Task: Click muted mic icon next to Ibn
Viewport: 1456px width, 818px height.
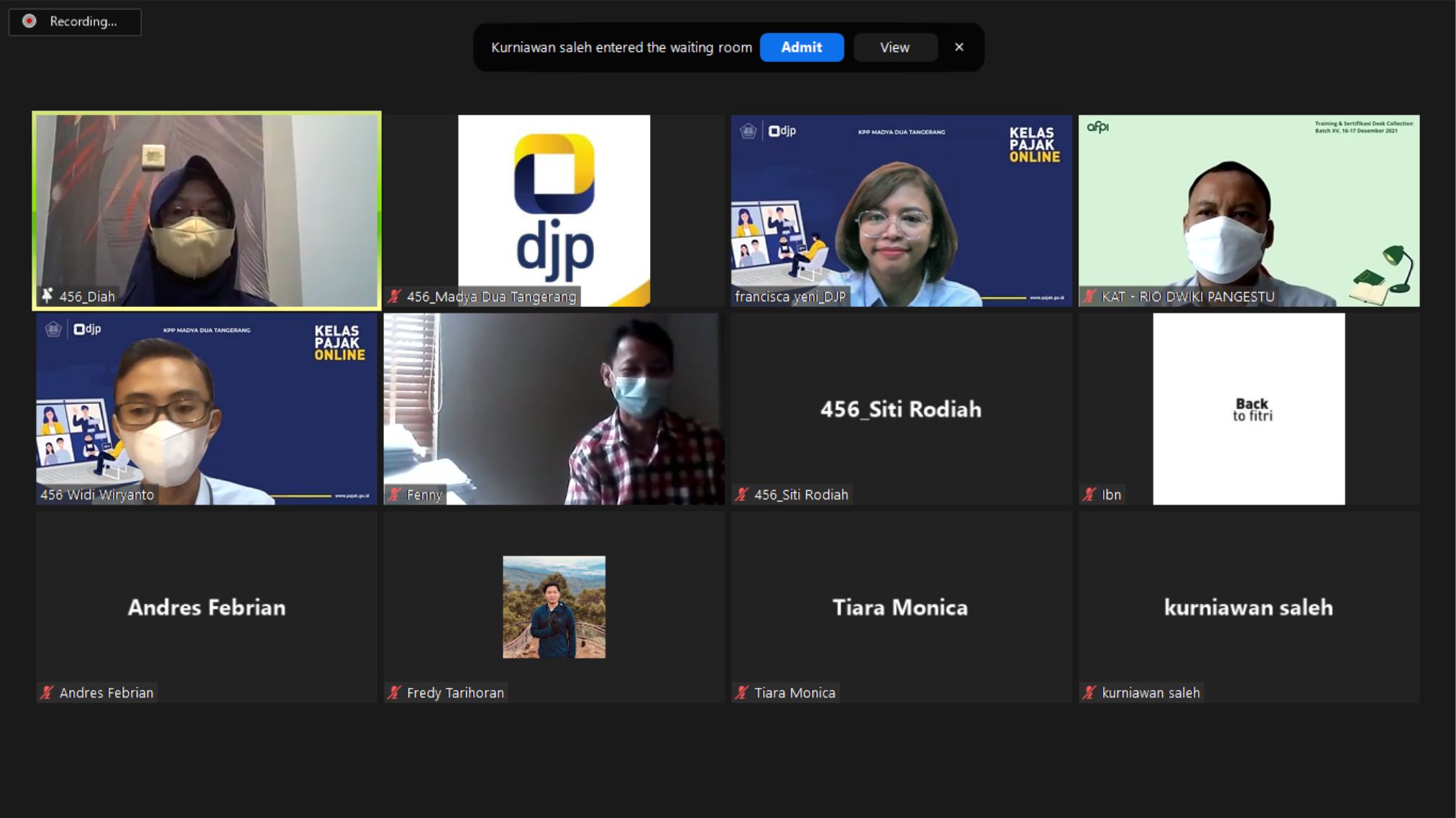Action: (x=1089, y=495)
